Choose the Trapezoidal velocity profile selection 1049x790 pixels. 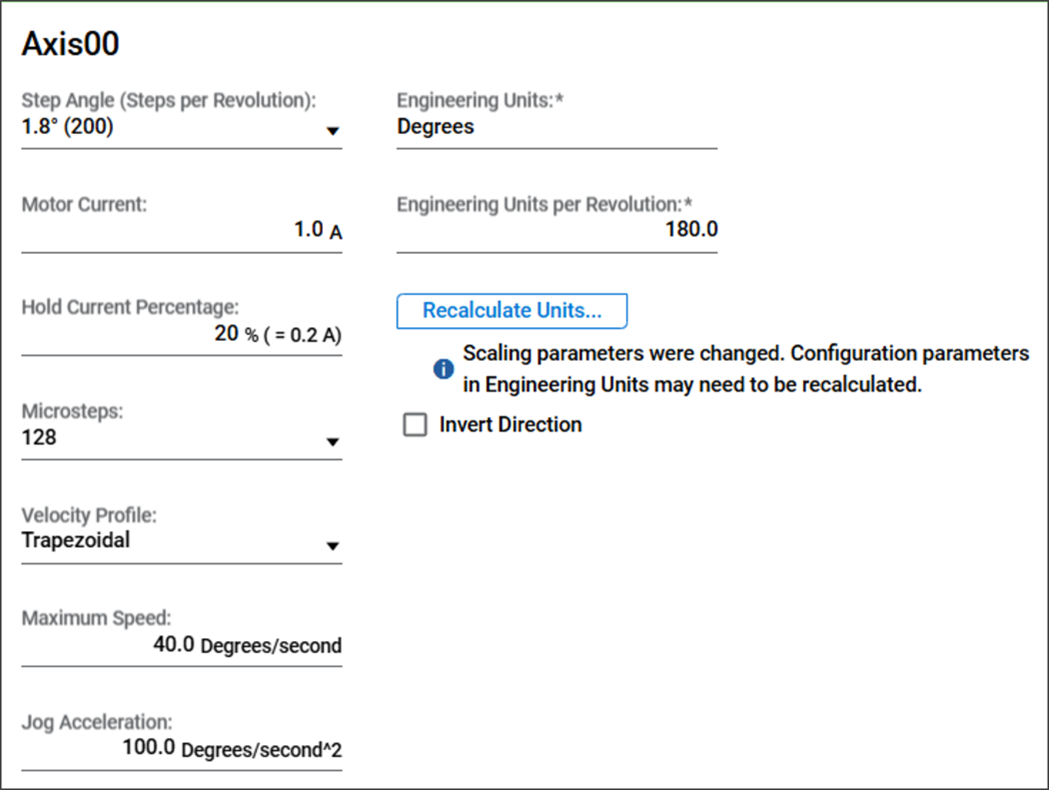[76, 540]
